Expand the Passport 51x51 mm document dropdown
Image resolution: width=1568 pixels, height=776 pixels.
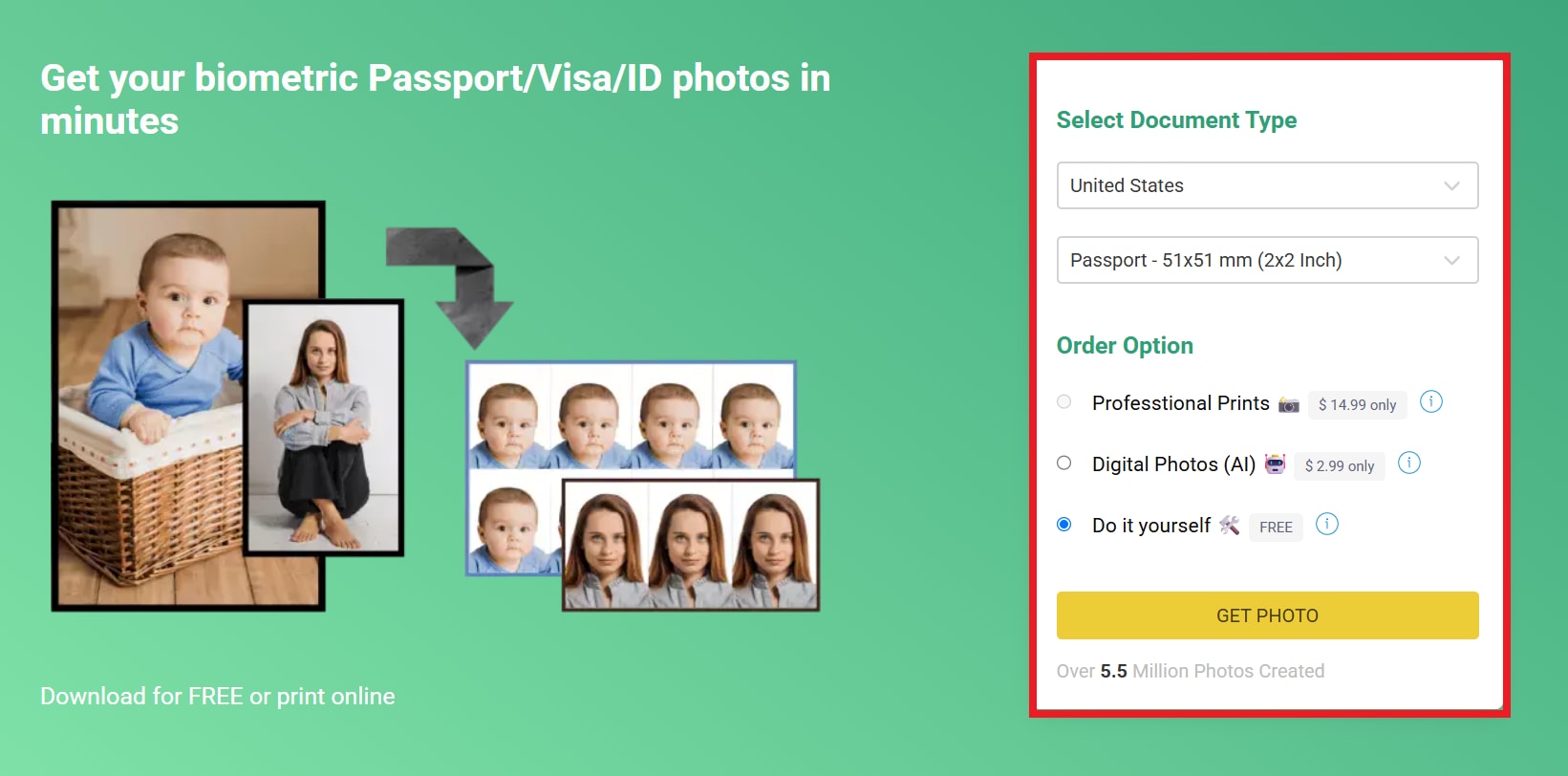[1267, 260]
